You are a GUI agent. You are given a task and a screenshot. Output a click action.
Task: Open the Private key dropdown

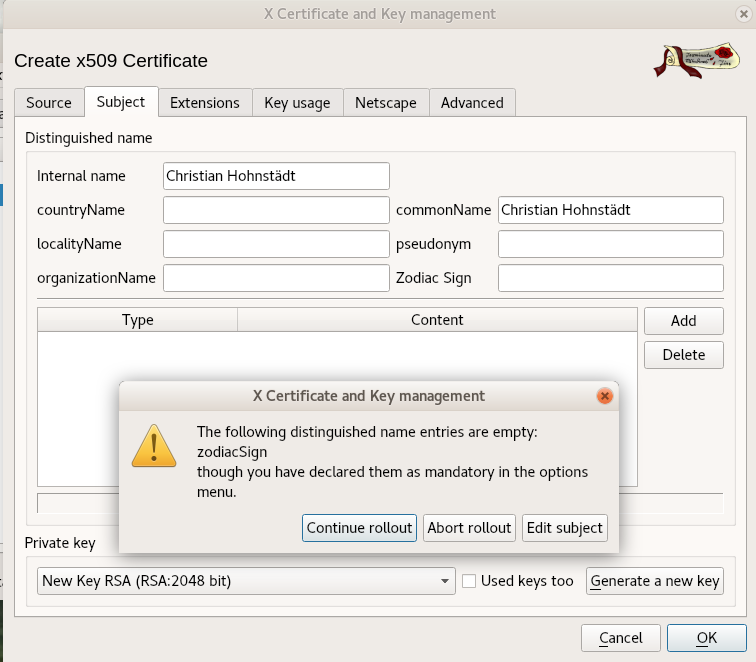tap(247, 581)
